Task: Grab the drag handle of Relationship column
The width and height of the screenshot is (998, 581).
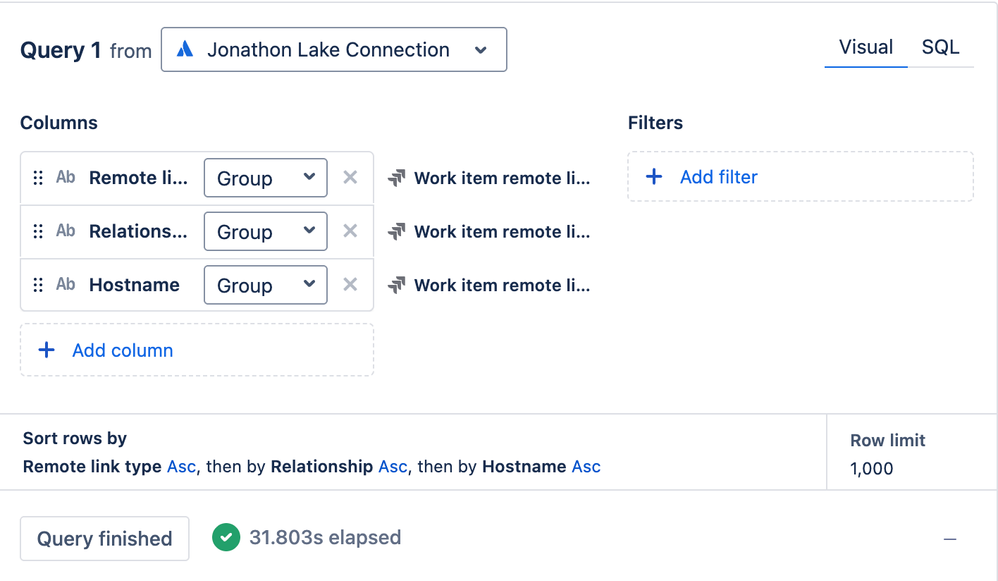Action: [38, 231]
